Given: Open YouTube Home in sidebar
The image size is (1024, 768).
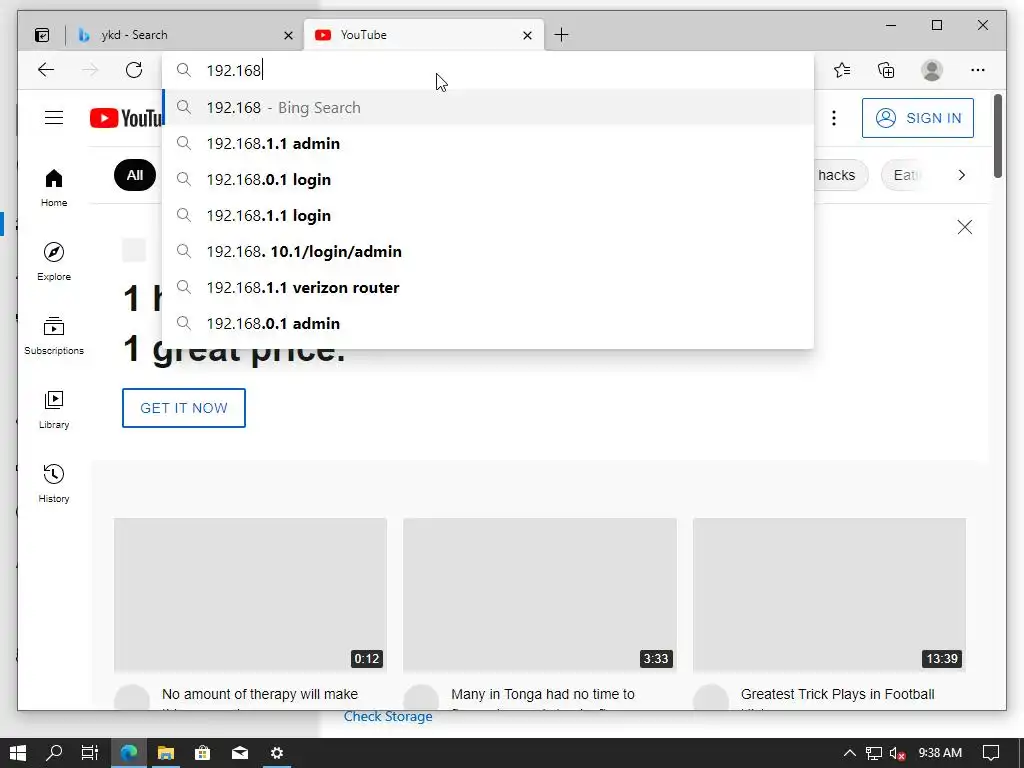Looking at the screenshot, I should (x=54, y=188).
